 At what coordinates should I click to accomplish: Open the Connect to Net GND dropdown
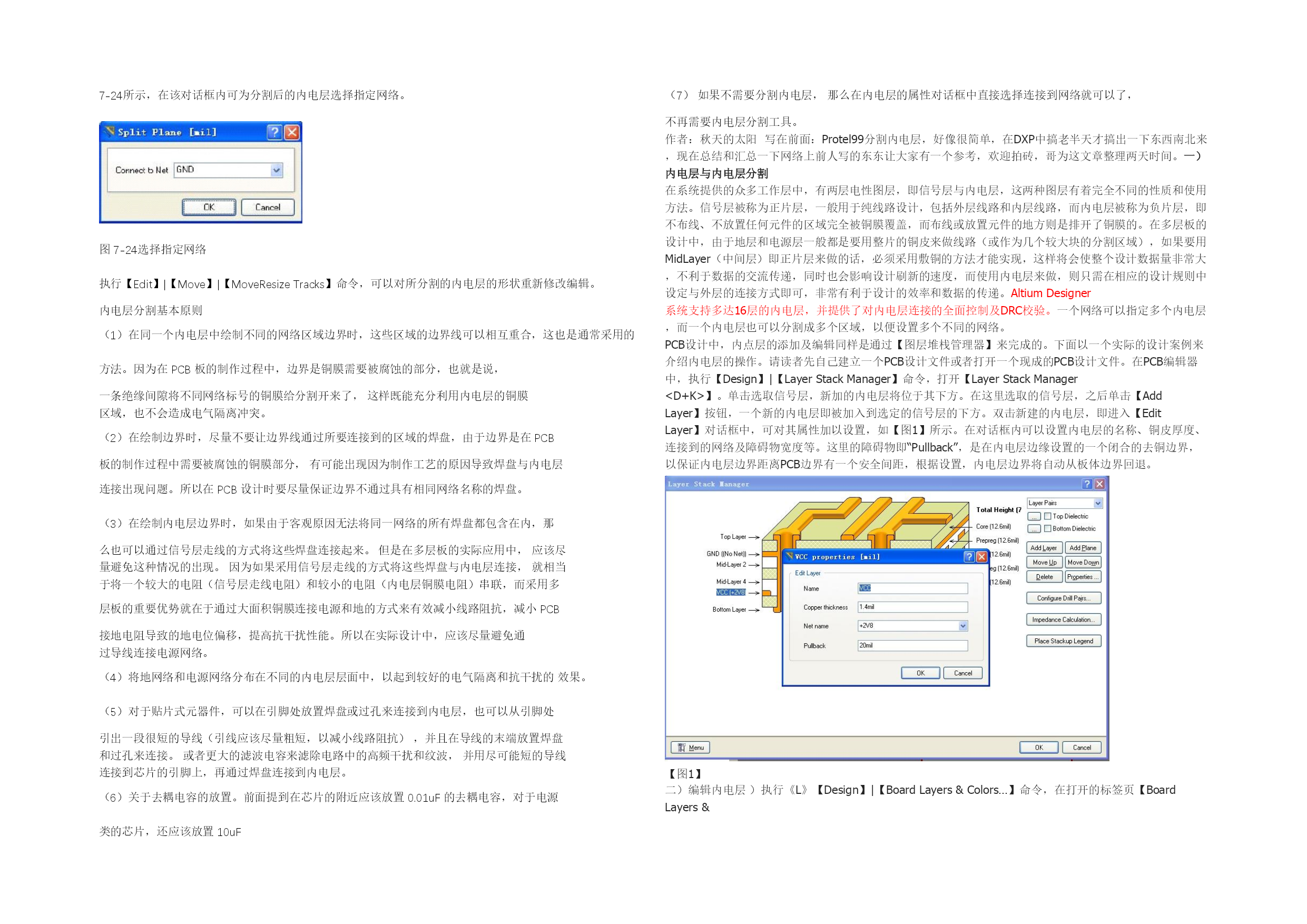[277, 170]
